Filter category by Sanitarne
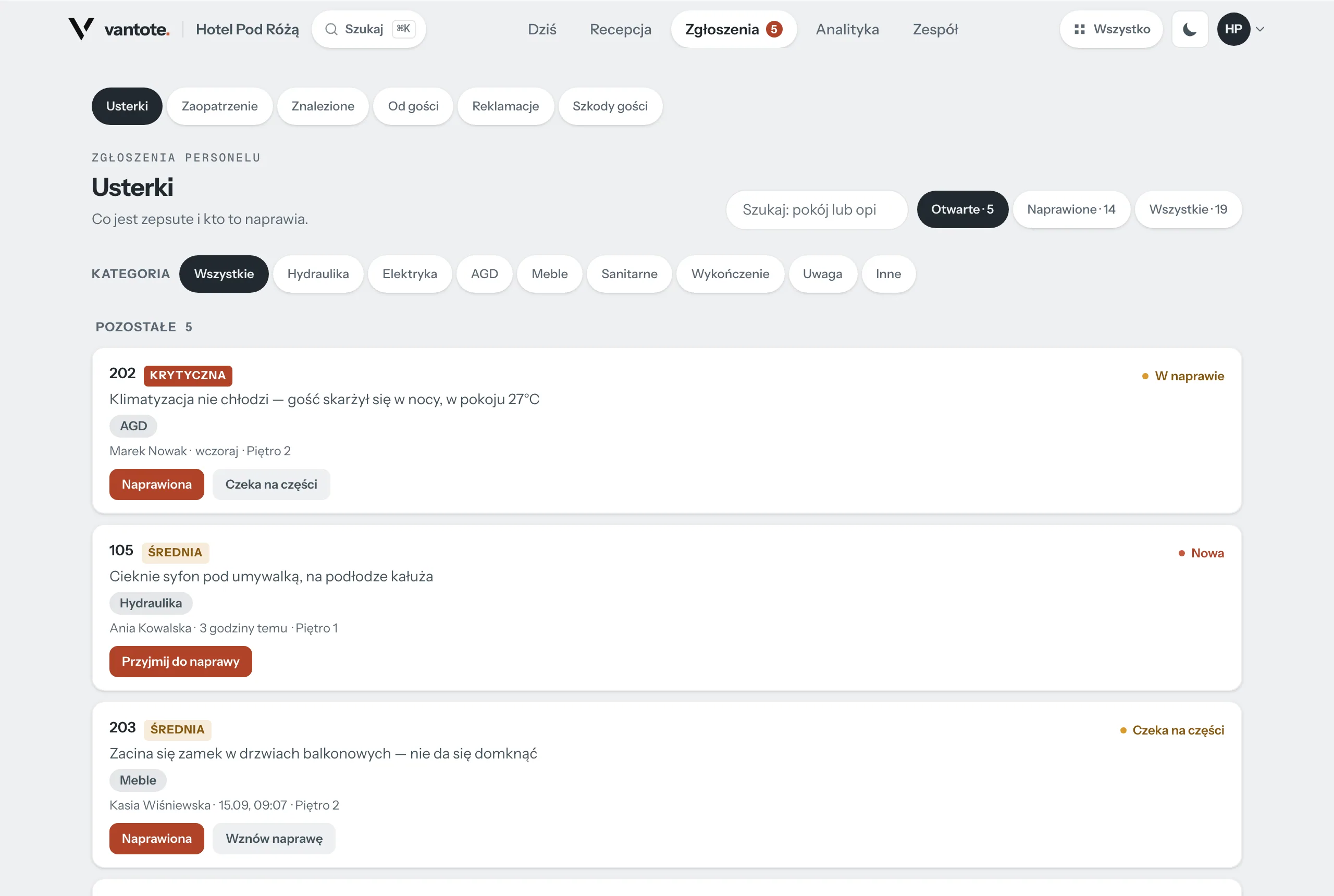Screen dimensions: 1334x896 tap(629, 275)
